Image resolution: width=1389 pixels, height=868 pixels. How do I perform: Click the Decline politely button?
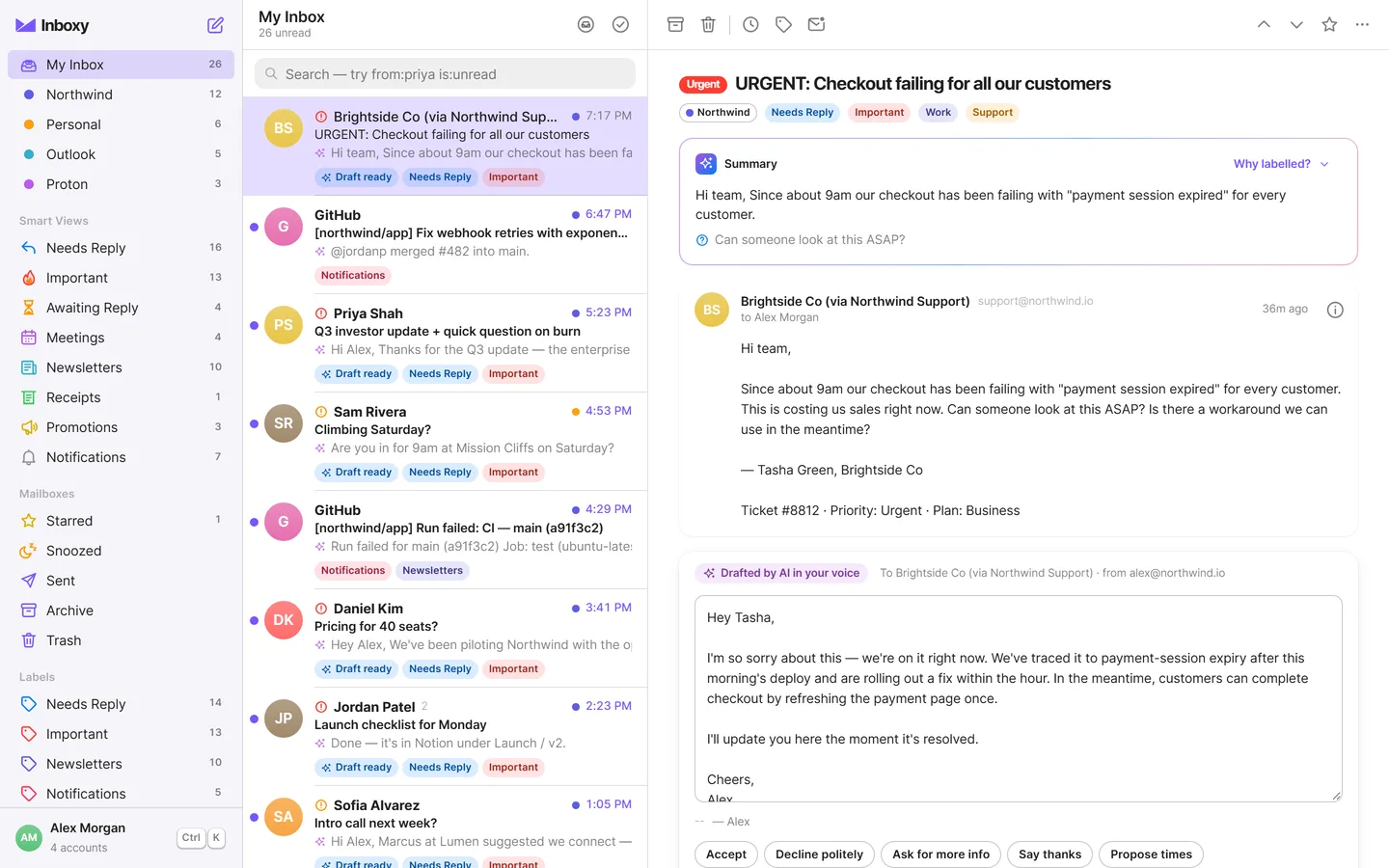click(820, 854)
